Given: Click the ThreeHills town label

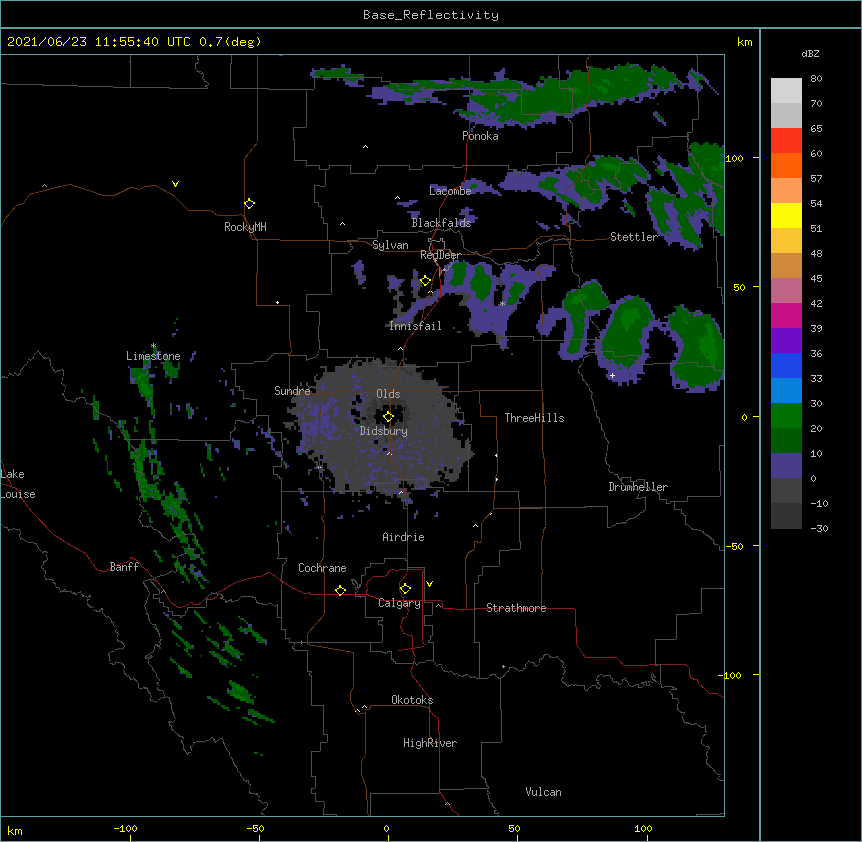Looking at the screenshot, I should pyautogui.click(x=534, y=418).
